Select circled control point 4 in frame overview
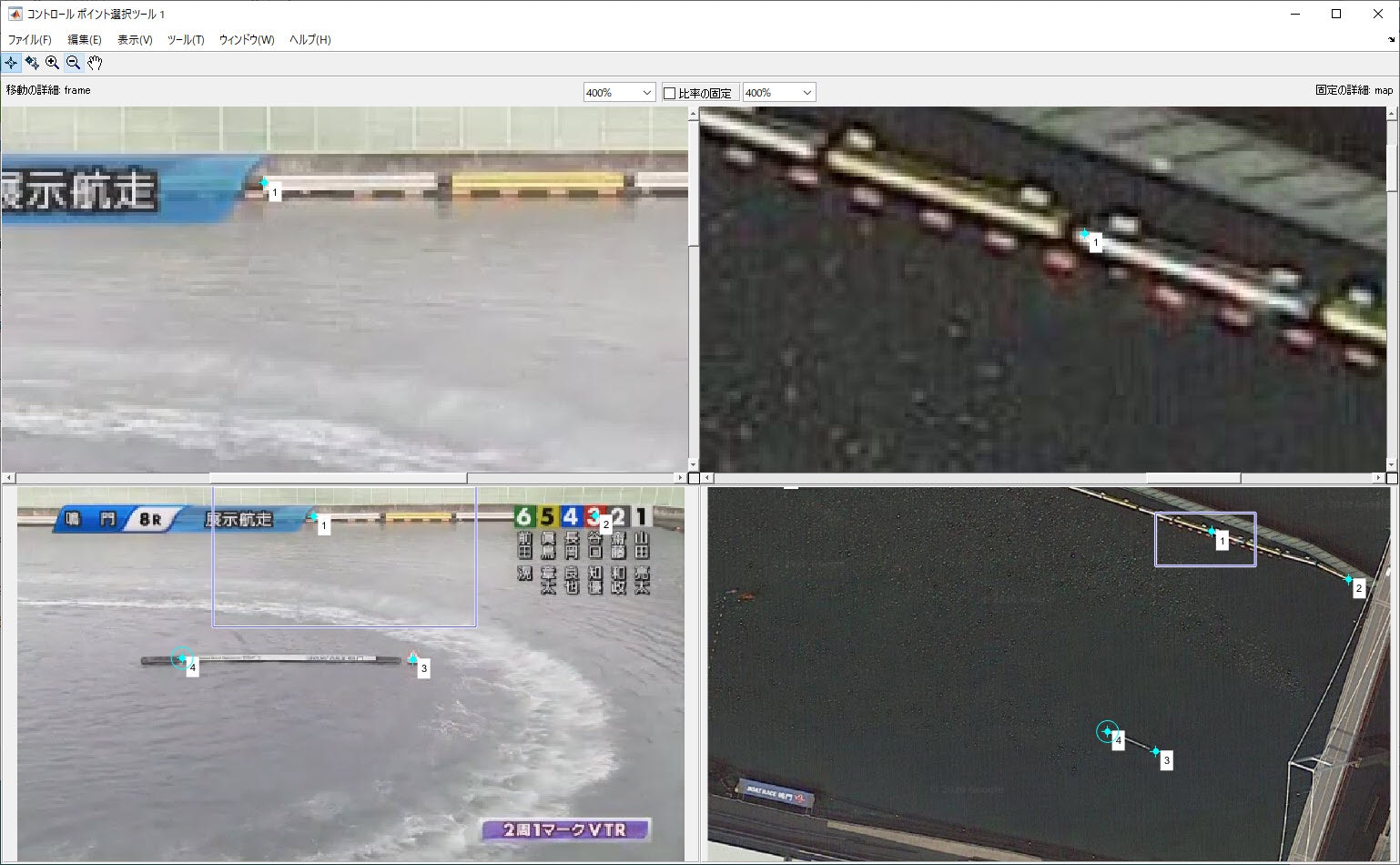Viewport: 1400px width, 865px height. tap(182, 657)
